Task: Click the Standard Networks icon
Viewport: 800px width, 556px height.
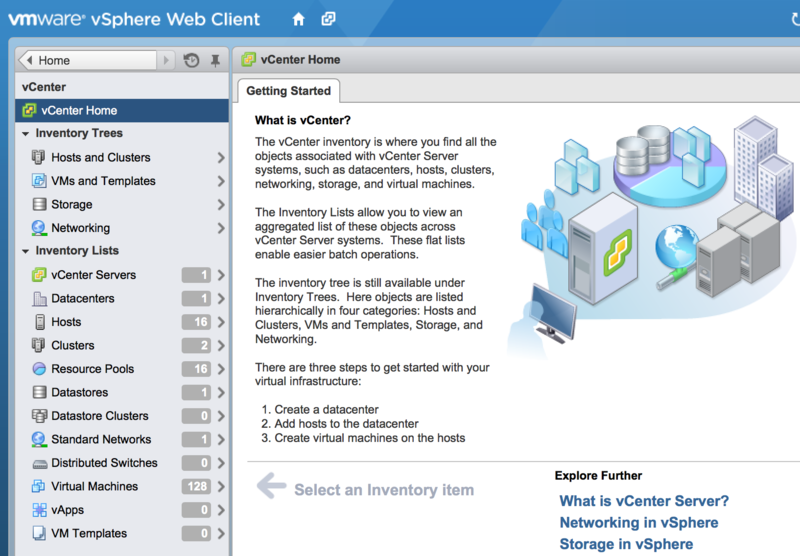Action: point(39,439)
